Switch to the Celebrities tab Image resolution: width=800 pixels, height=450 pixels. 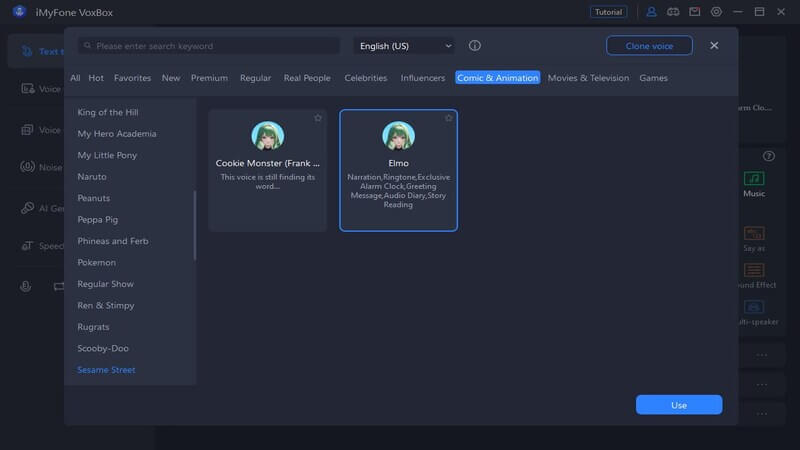[x=365, y=78]
